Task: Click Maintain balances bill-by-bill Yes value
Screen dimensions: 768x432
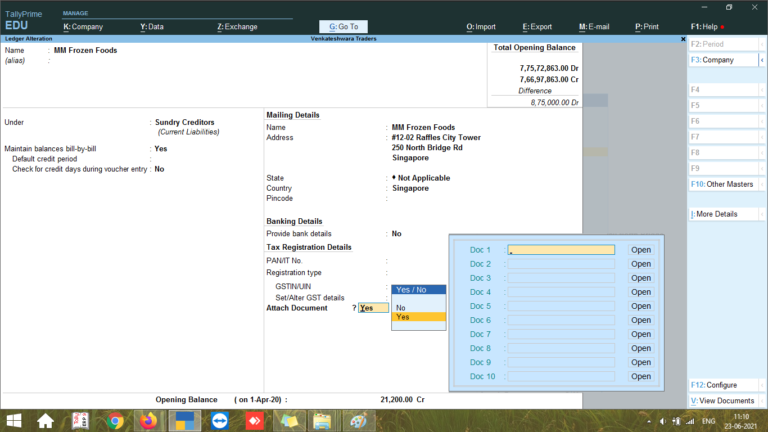Action: [x=161, y=149]
